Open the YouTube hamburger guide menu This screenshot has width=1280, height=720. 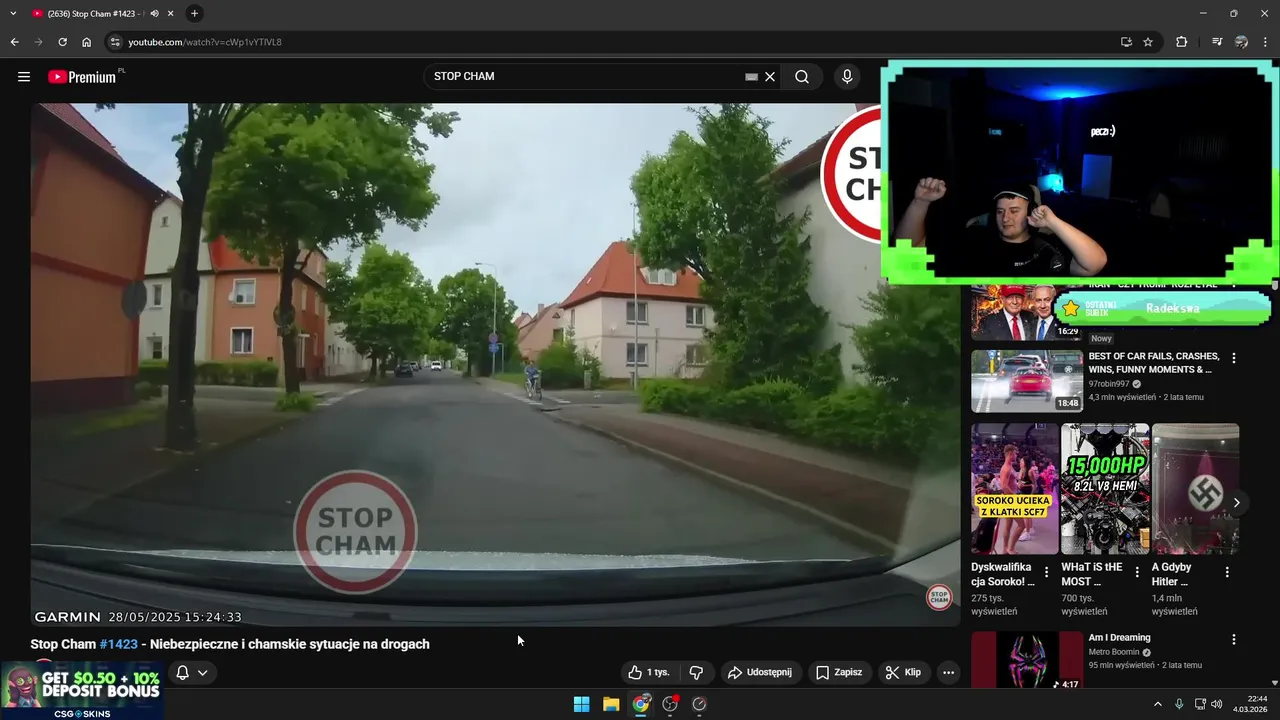(x=24, y=77)
